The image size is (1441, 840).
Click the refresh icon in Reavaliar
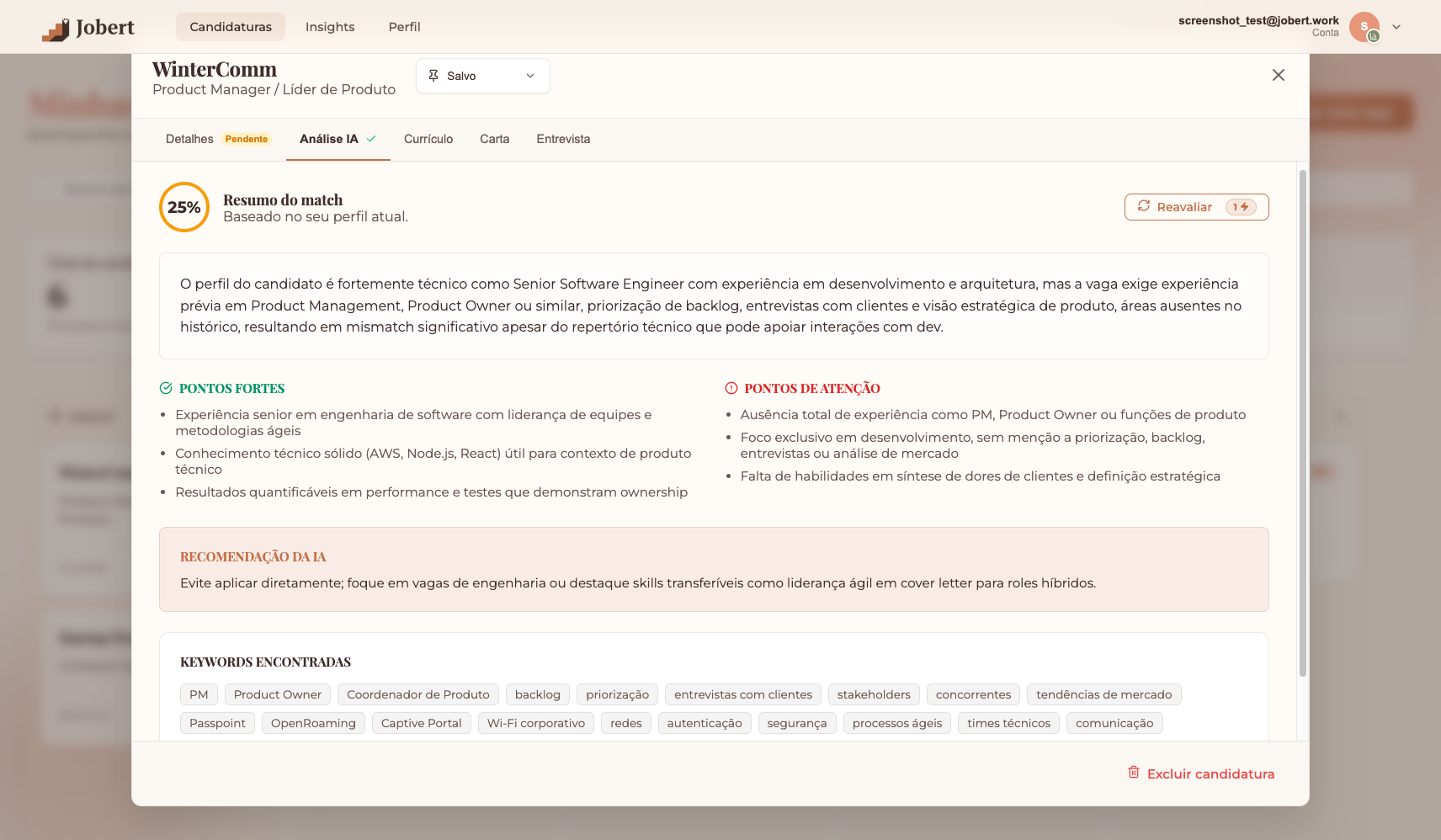click(1144, 206)
